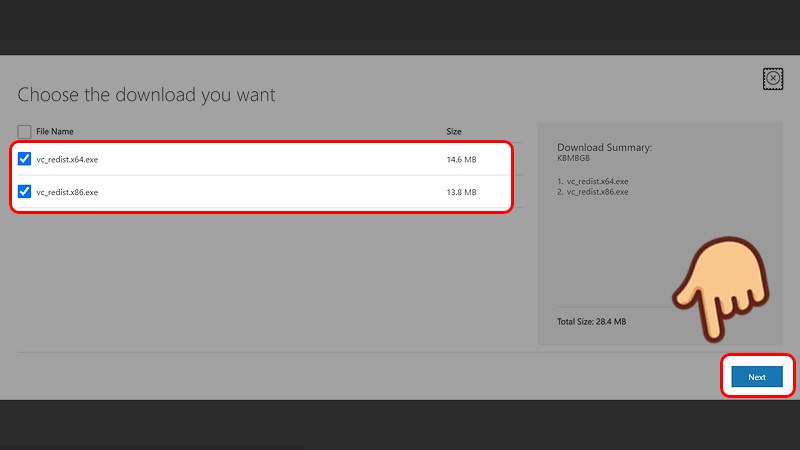Toggle the select-all checkbox beside File Name
The height and width of the screenshot is (450, 800).
click(24, 132)
